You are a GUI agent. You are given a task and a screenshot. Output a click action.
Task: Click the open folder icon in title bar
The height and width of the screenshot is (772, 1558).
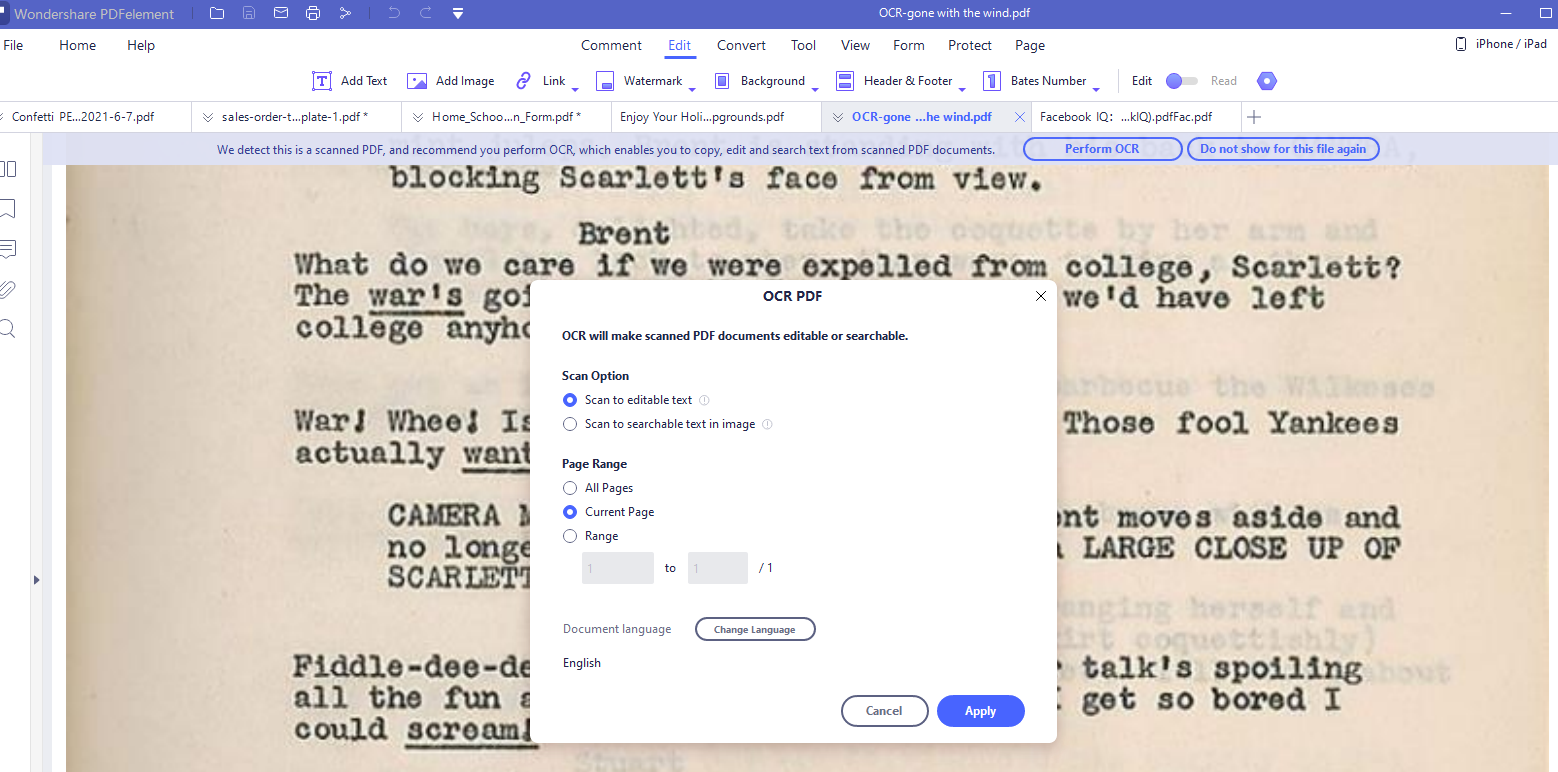click(x=218, y=13)
